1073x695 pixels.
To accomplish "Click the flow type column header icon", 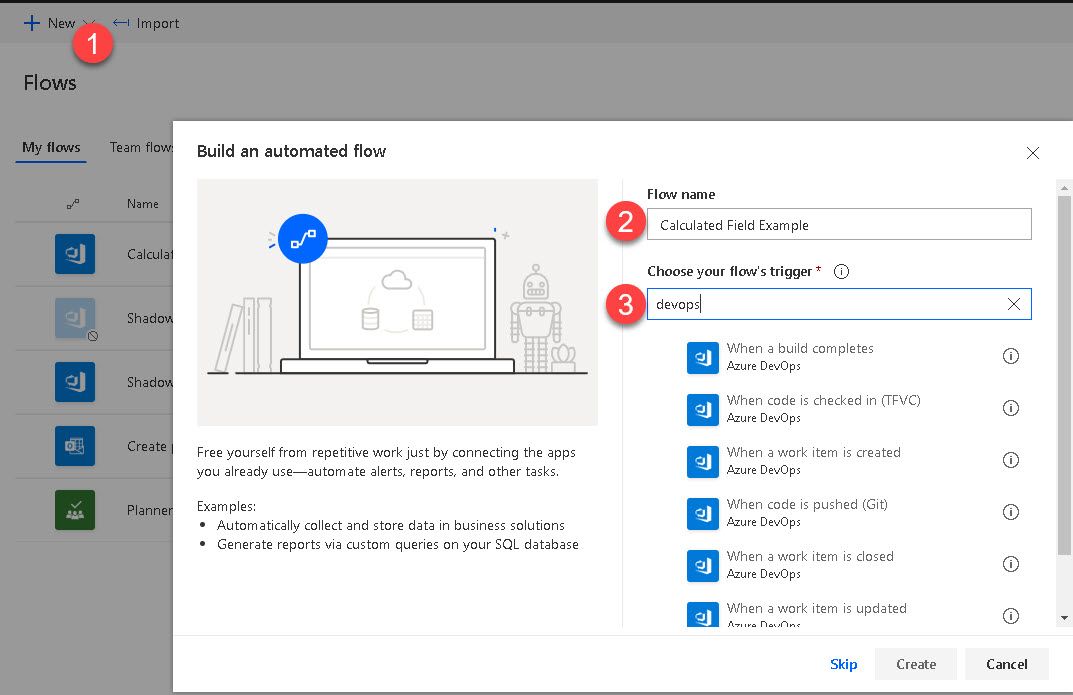I will (73, 204).
